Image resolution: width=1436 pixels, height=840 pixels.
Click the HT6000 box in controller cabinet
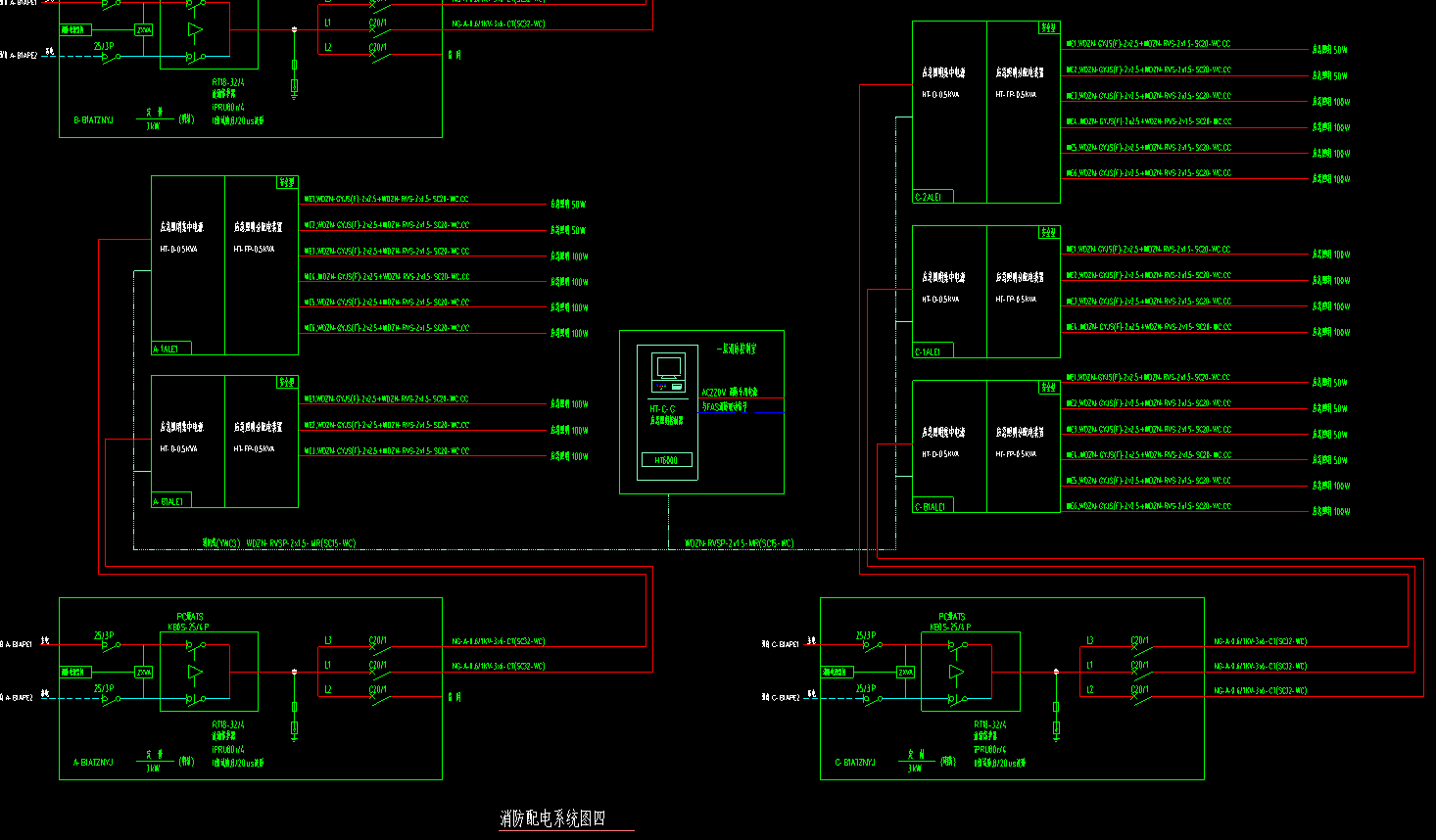pos(666,460)
